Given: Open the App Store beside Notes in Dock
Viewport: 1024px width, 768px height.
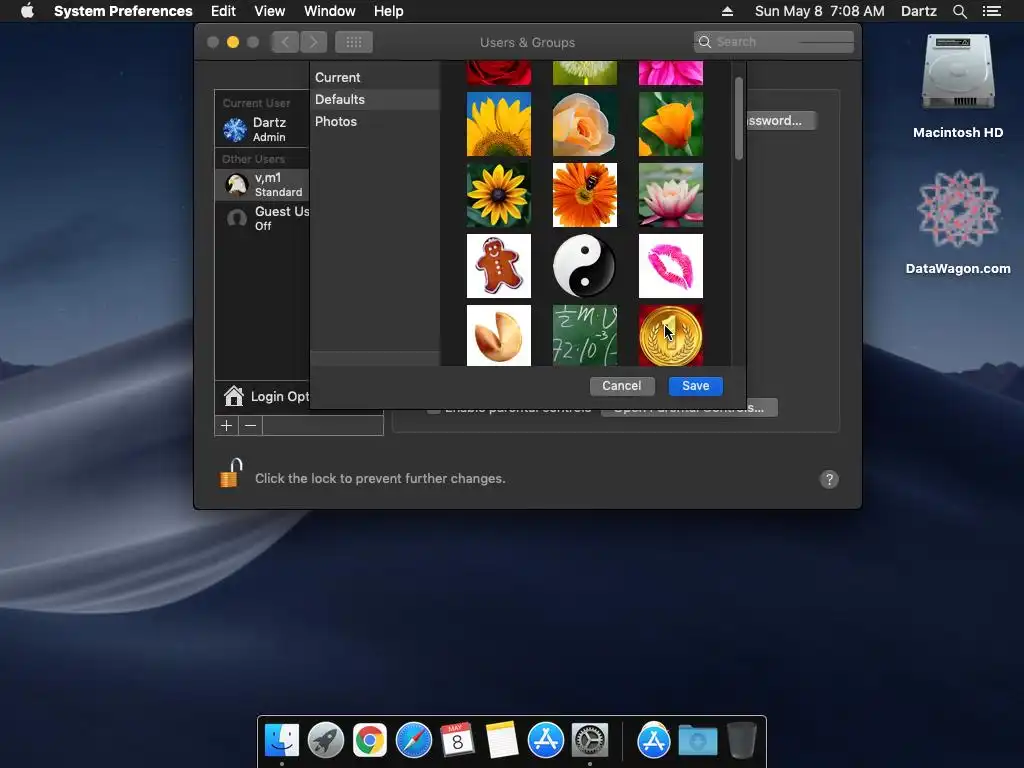Looking at the screenshot, I should click(546, 741).
